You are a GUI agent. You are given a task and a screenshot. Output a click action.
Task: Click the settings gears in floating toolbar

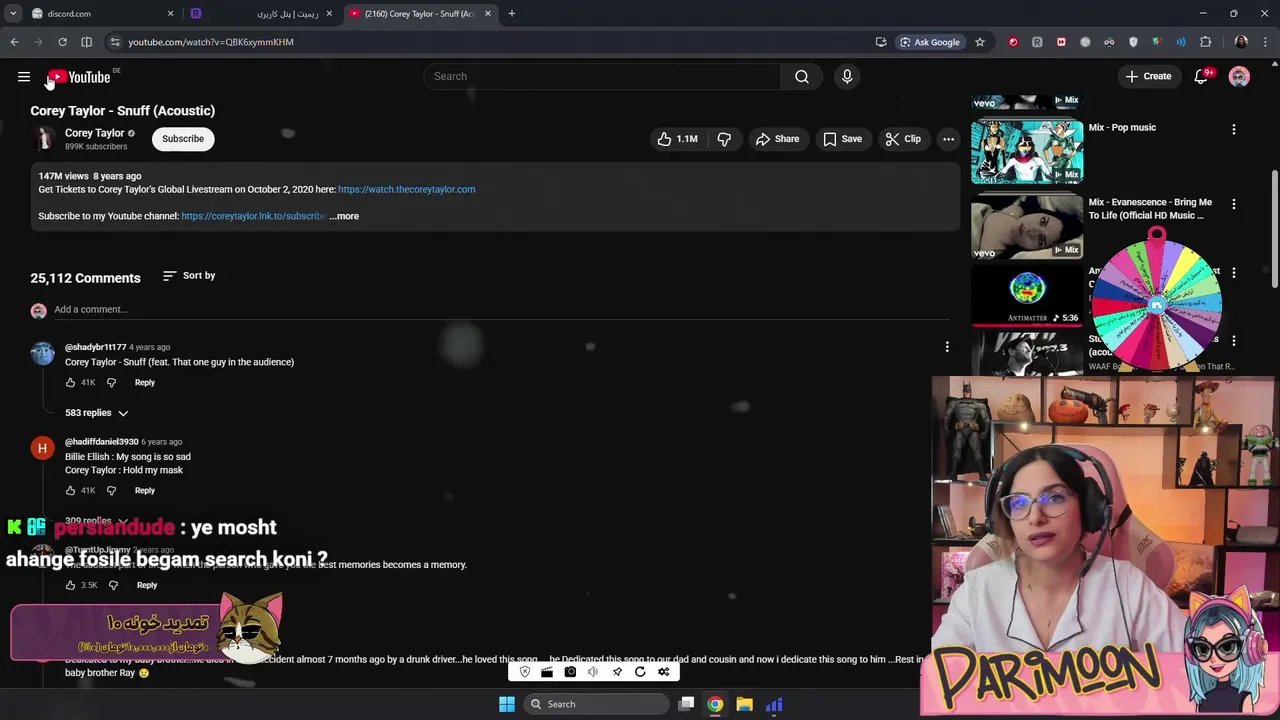pyautogui.click(x=663, y=672)
